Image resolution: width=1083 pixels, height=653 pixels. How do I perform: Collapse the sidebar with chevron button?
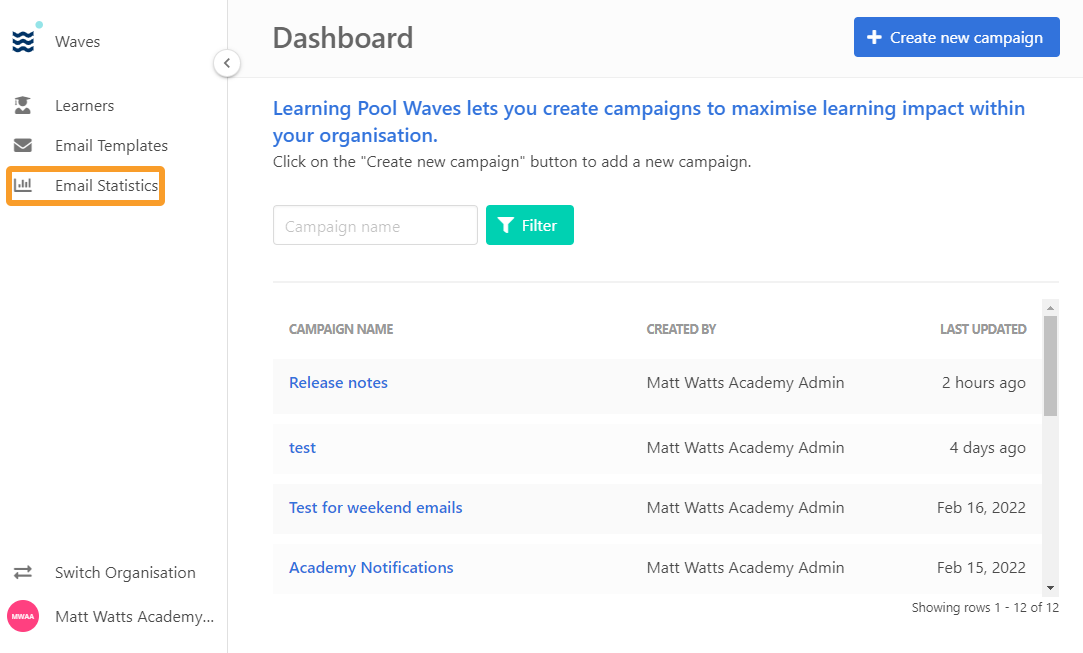[227, 63]
